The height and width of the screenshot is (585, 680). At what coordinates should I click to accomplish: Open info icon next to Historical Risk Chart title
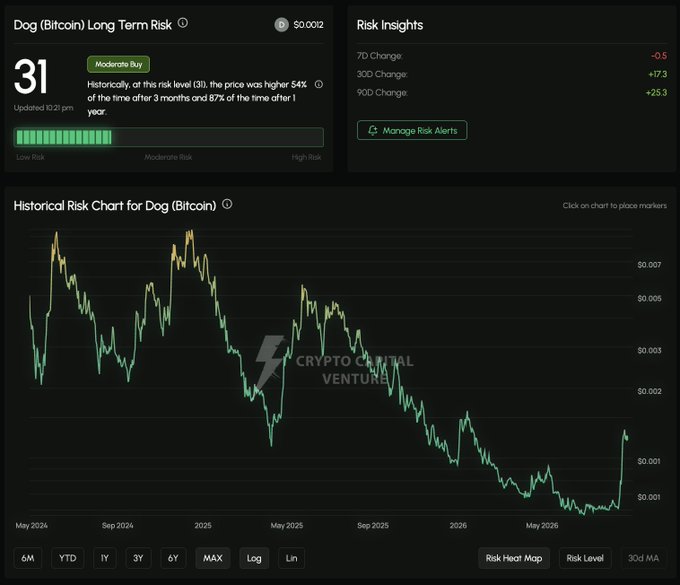point(227,204)
